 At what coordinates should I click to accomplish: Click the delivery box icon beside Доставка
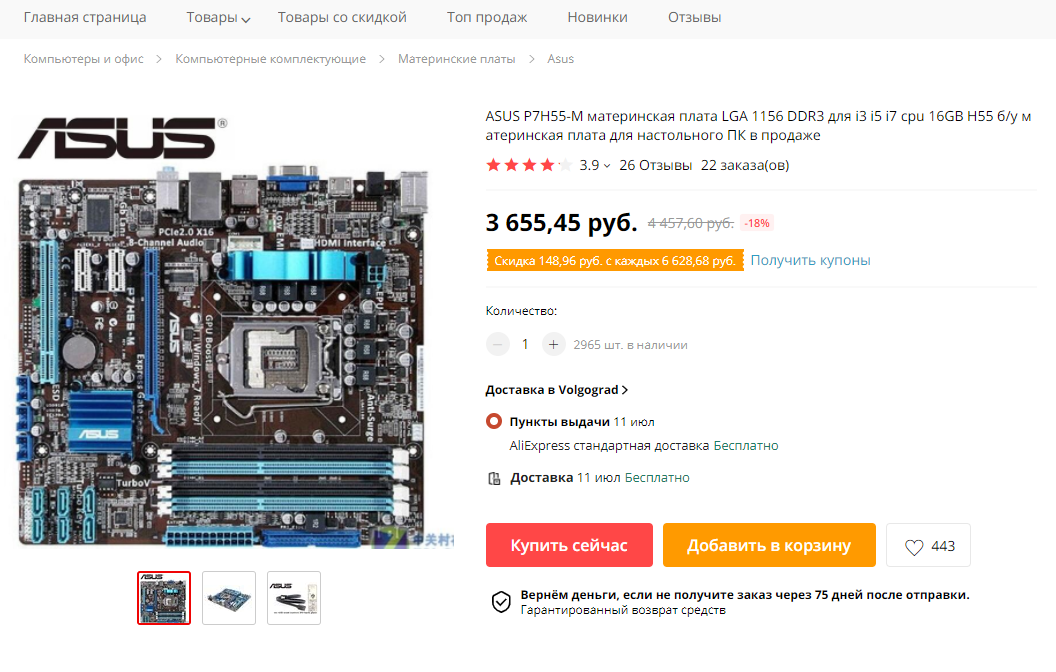(494, 479)
